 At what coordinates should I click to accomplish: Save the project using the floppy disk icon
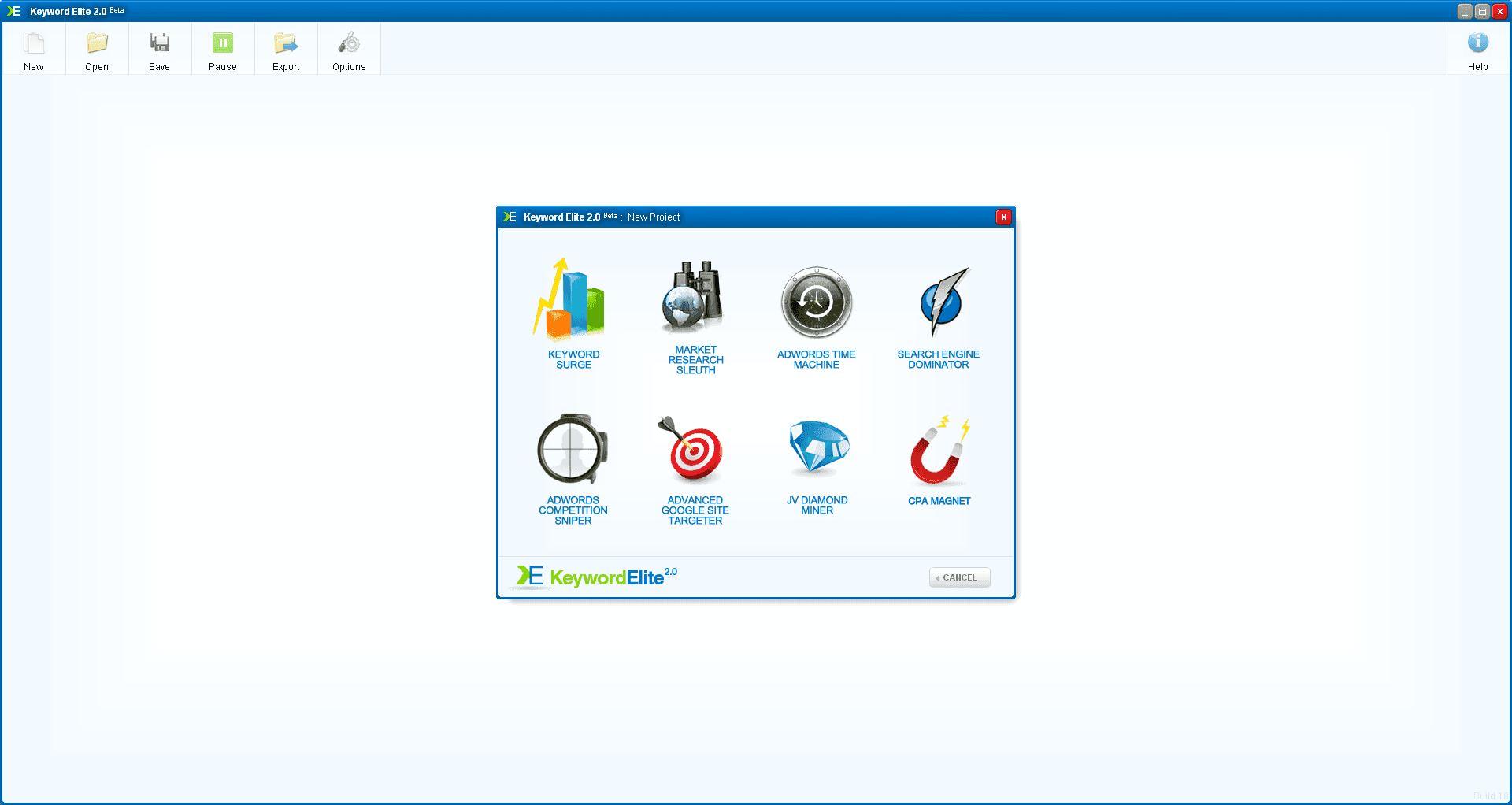pyautogui.click(x=160, y=43)
